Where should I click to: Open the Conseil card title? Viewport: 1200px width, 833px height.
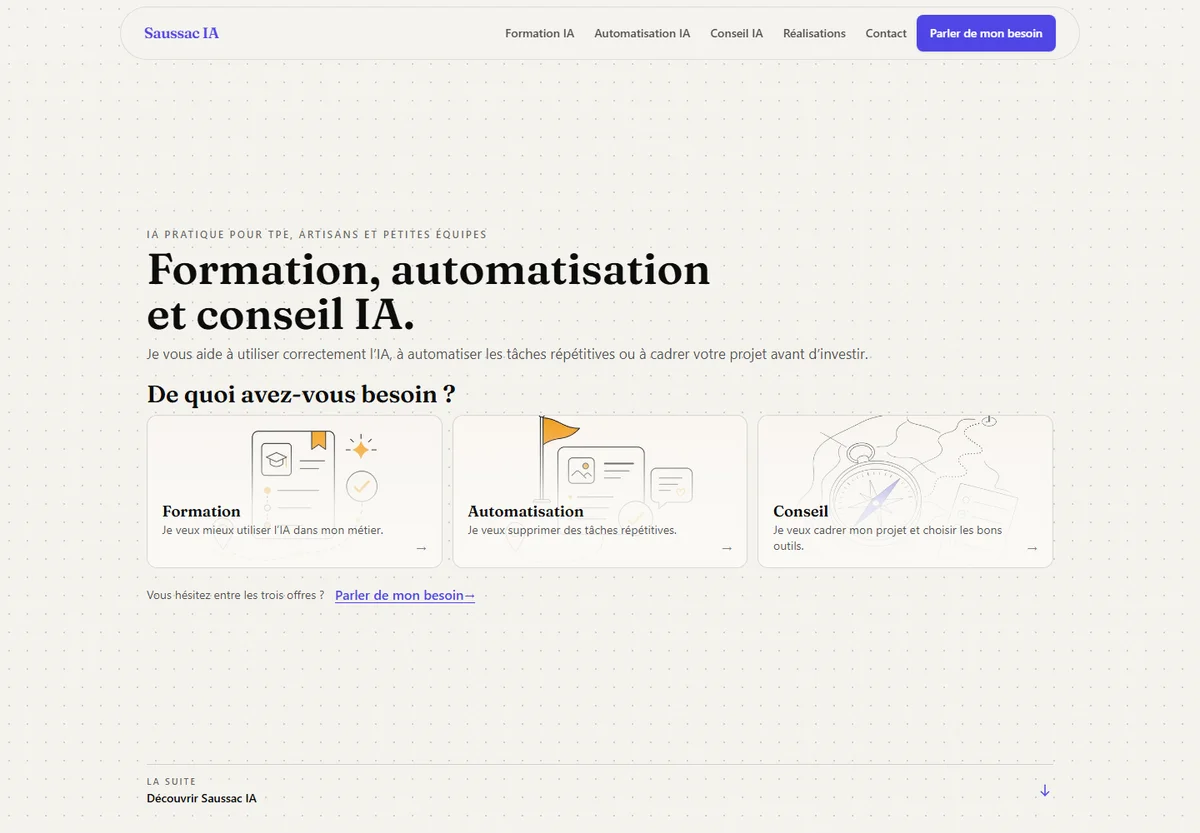tap(800, 511)
